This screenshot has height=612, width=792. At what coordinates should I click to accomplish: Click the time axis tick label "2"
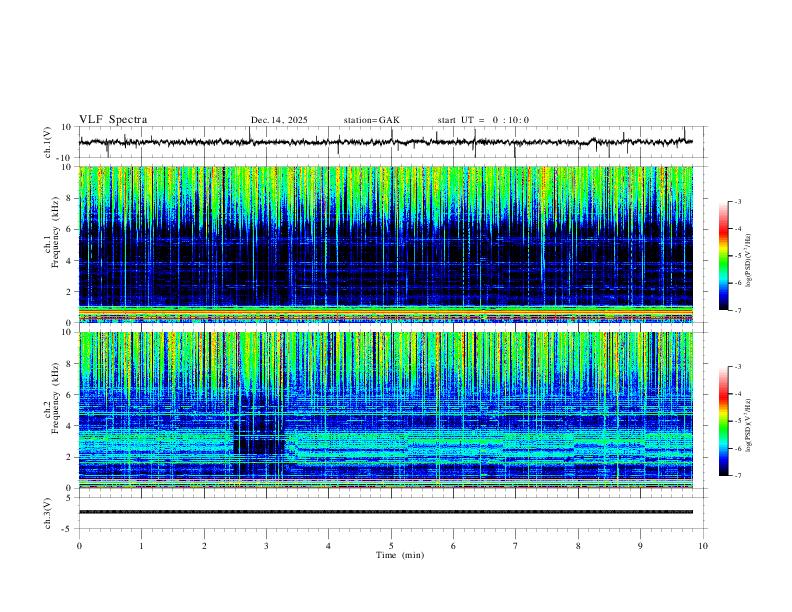pyautogui.click(x=204, y=546)
